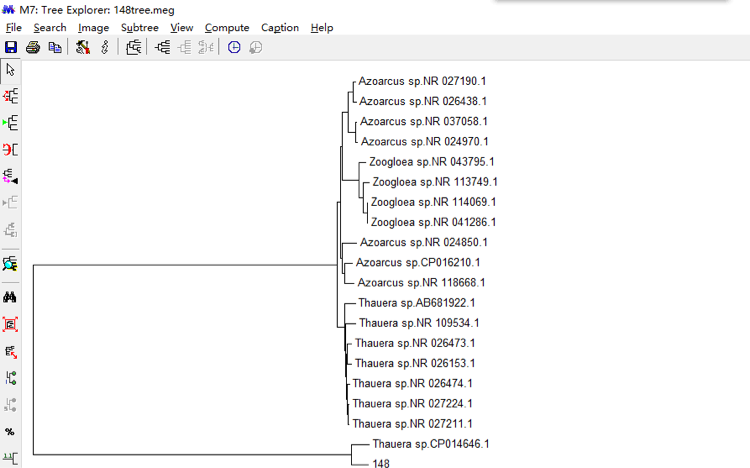Select taxon Thauera sp.CP014646.1
750x468 pixels.
[x=431, y=444]
